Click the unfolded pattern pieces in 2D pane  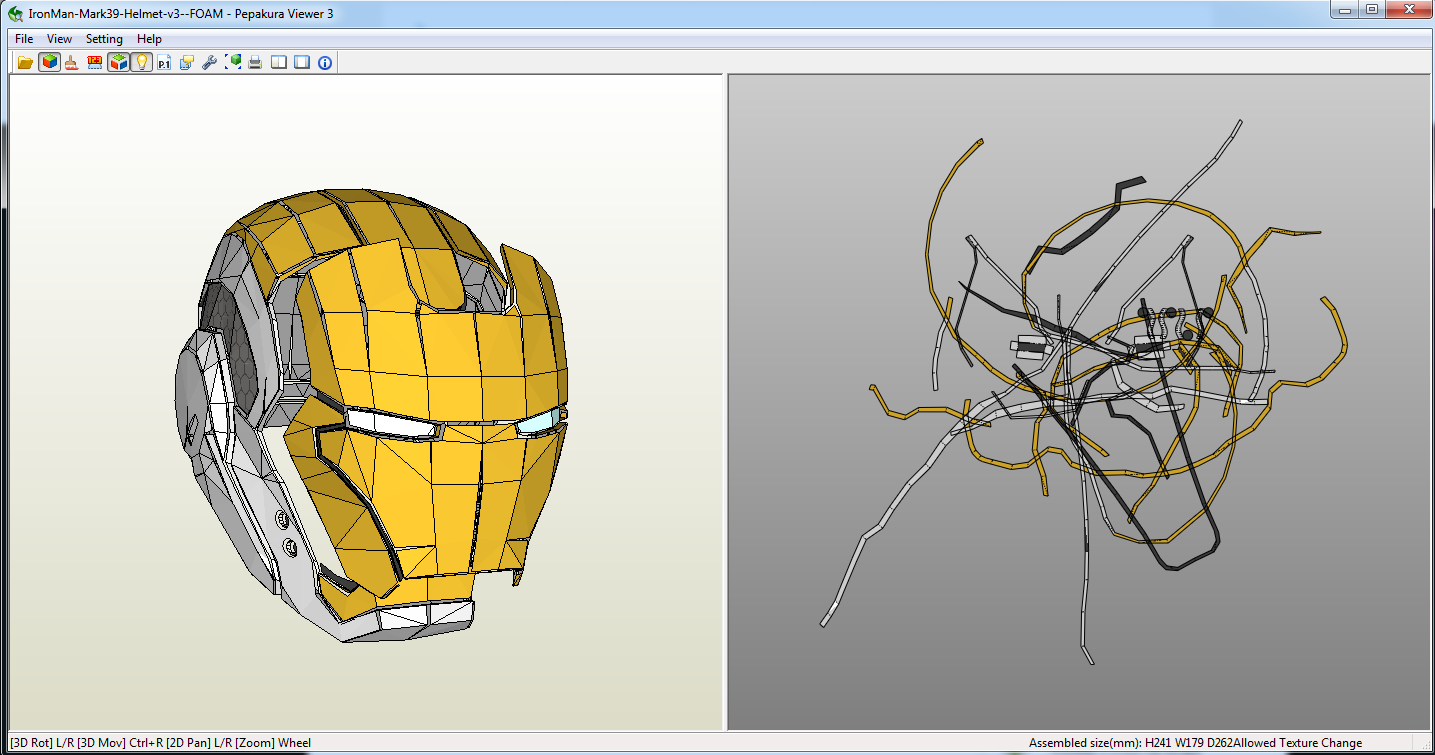tap(1085, 390)
